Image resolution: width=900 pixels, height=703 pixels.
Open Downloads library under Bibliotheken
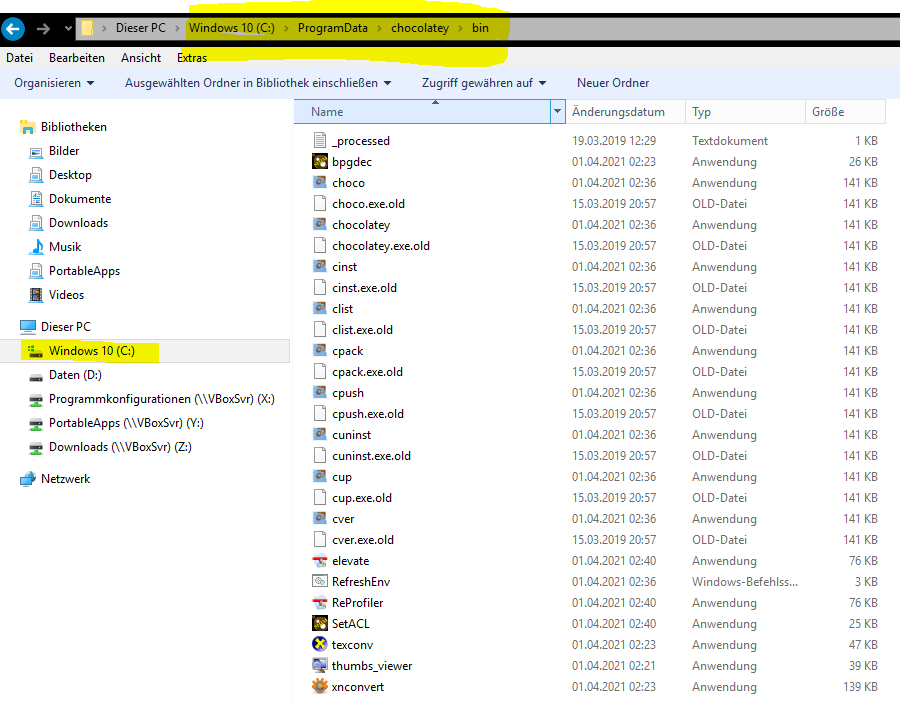click(78, 223)
